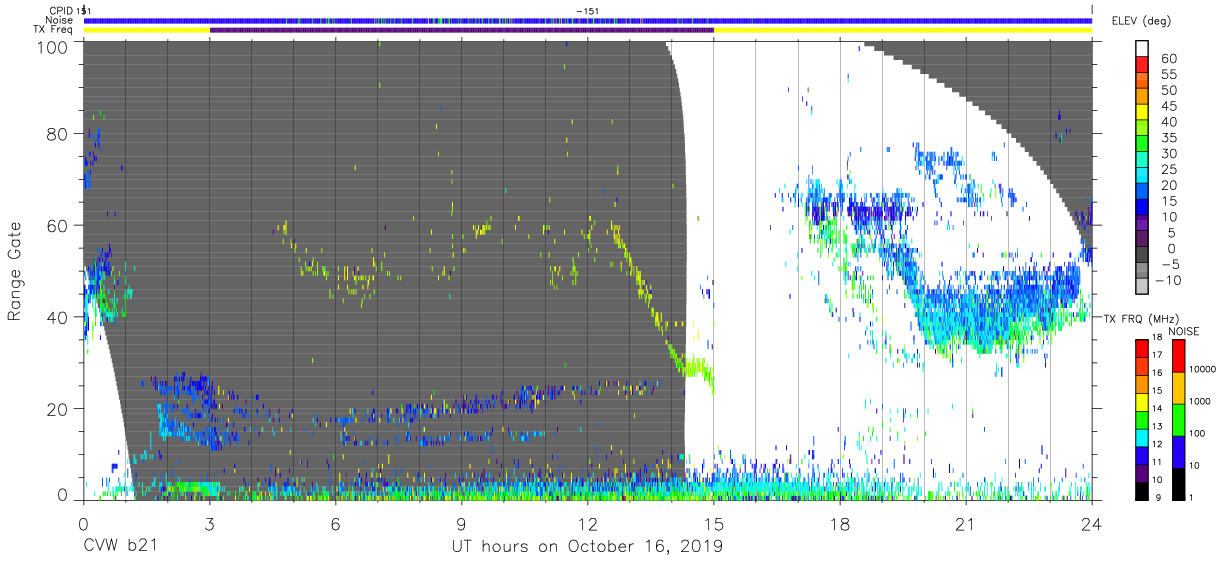
Task: Click the 'NOISE' colorbar title
Action: pos(1182,331)
